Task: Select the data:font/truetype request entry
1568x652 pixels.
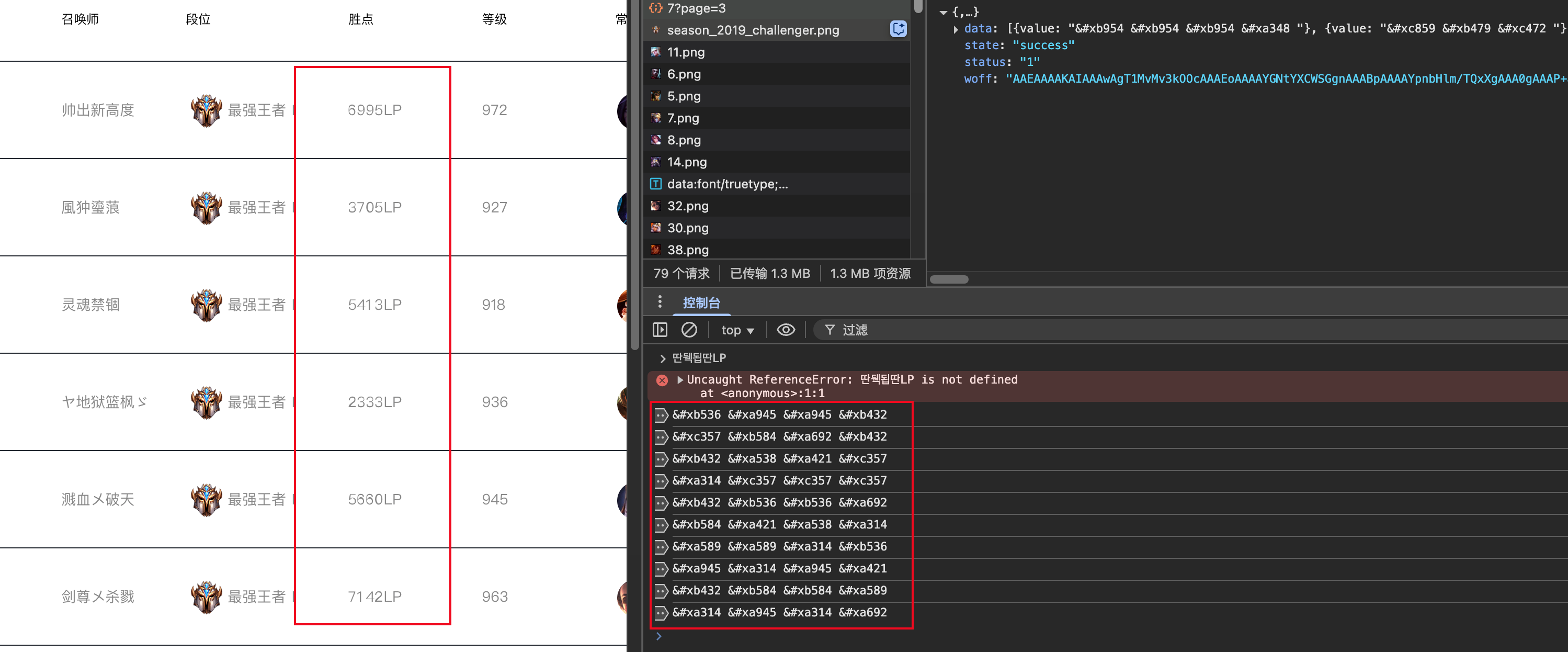Action: (727, 184)
